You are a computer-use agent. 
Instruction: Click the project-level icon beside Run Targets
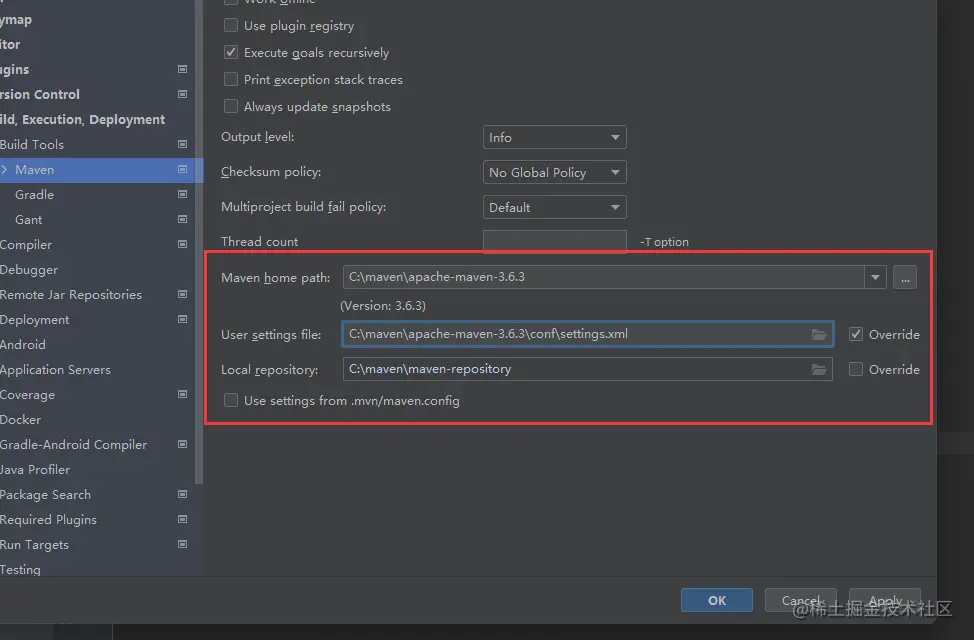coord(183,544)
